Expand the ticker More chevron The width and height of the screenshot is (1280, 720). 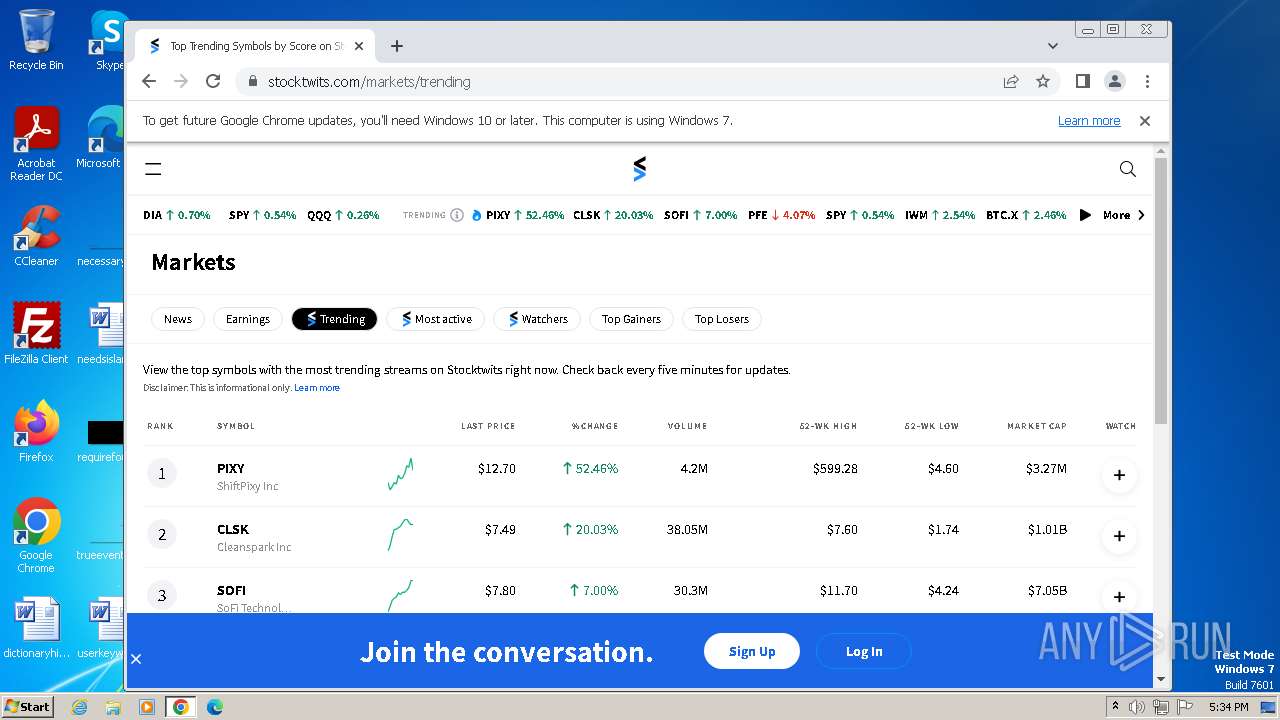pos(1141,215)
